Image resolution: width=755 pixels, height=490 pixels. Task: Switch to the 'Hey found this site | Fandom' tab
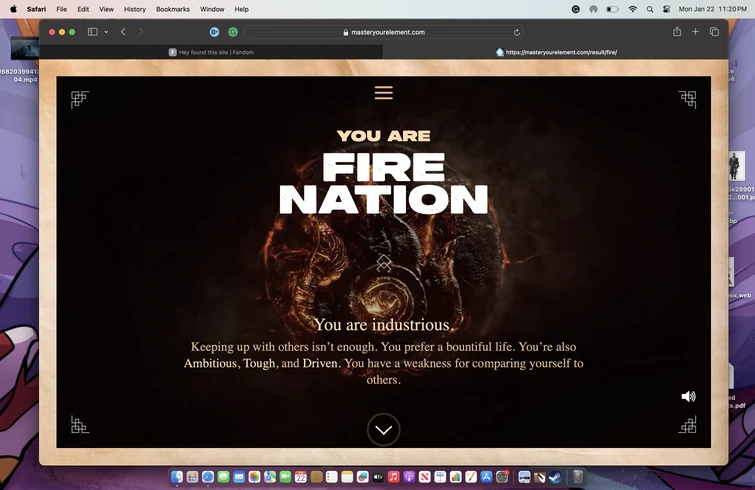pyautogui.click(x=211, y=52)
